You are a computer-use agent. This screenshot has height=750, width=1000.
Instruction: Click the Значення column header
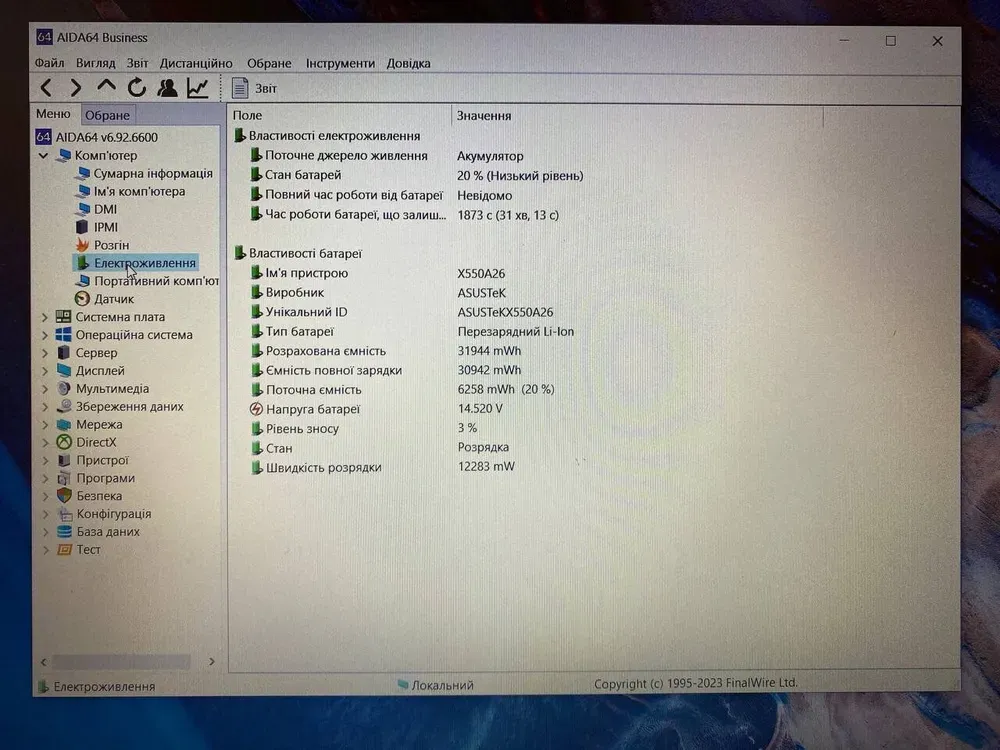click(x=484, y=116)
